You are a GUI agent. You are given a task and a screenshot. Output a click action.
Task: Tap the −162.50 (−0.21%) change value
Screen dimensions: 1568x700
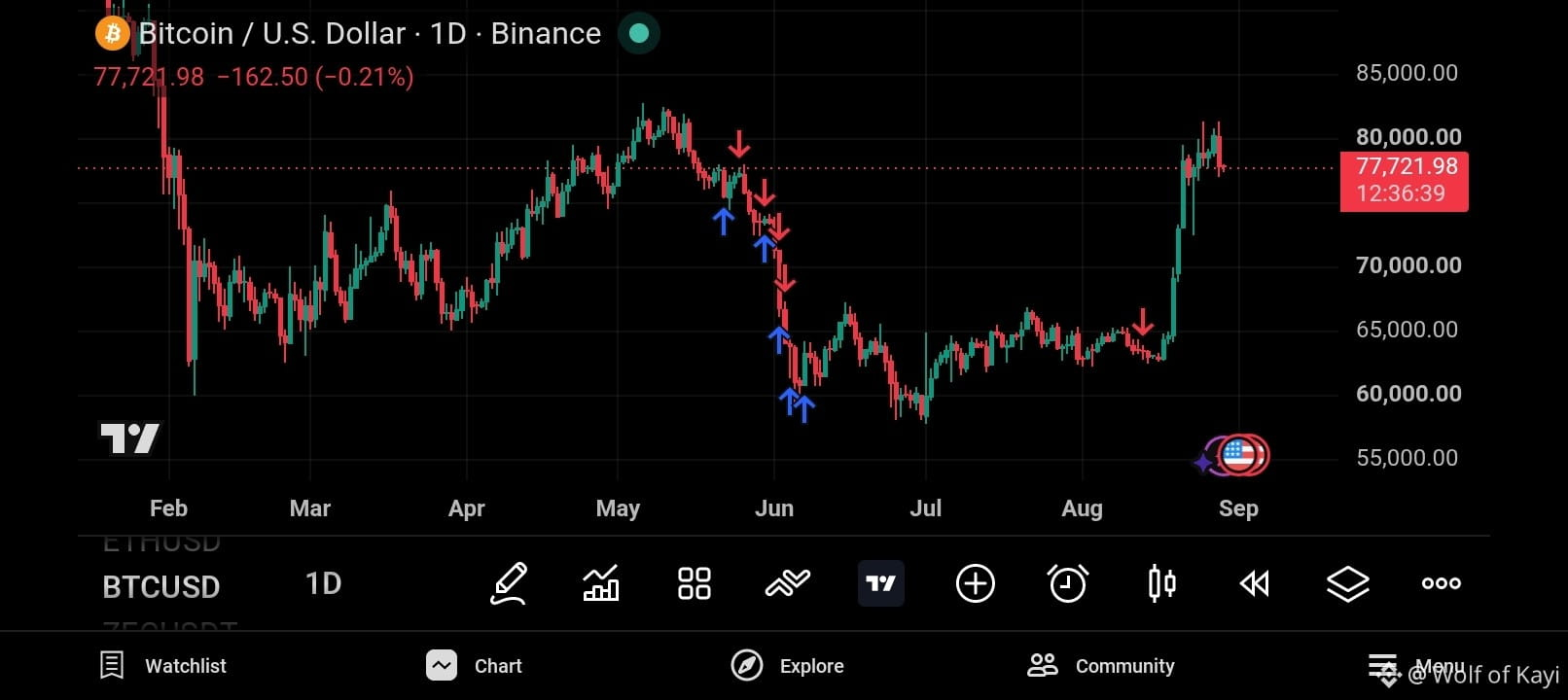click(x=315, y=77)
